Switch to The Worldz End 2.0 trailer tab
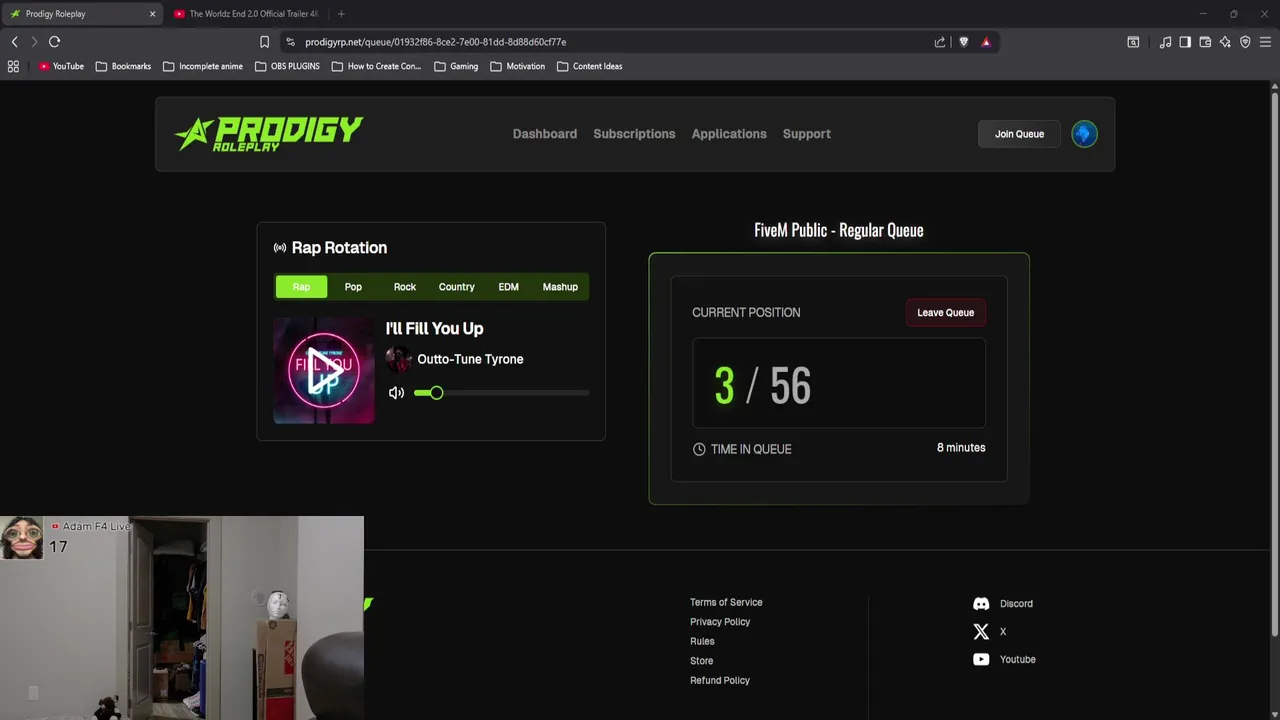 coord(246,14)
